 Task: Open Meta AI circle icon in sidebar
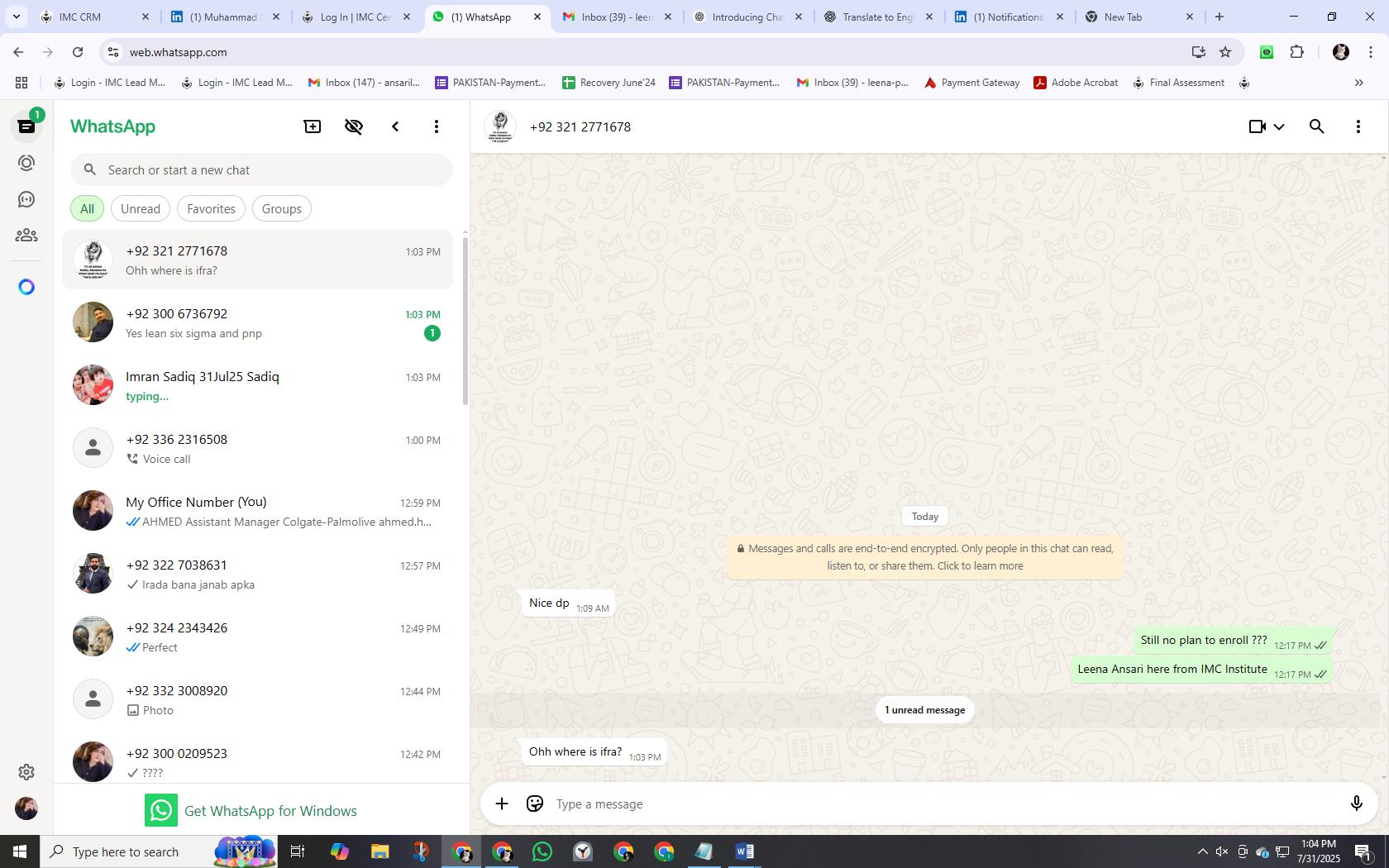pyautogui.click(x=26, y=287)
